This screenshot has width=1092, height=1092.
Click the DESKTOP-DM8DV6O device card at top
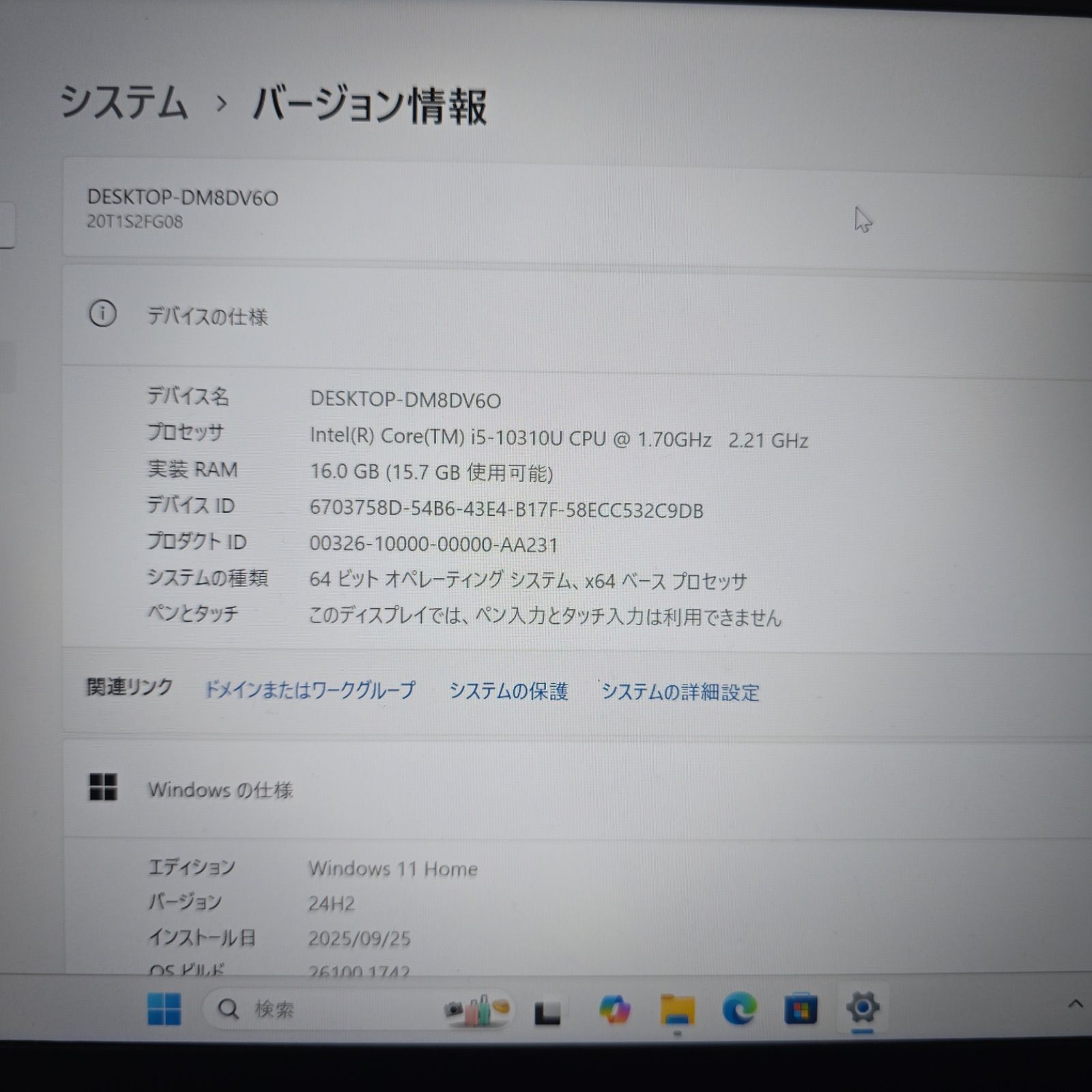click(x=478, y=208)
